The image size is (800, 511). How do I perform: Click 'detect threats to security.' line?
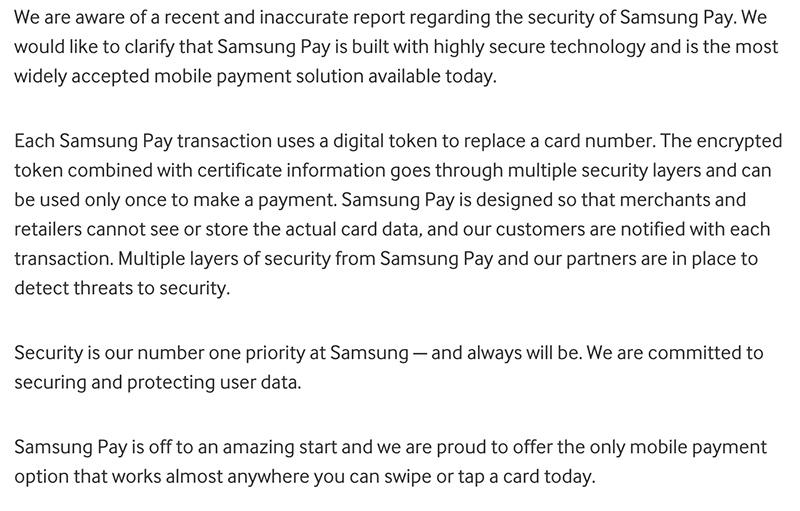coord(122,289)
